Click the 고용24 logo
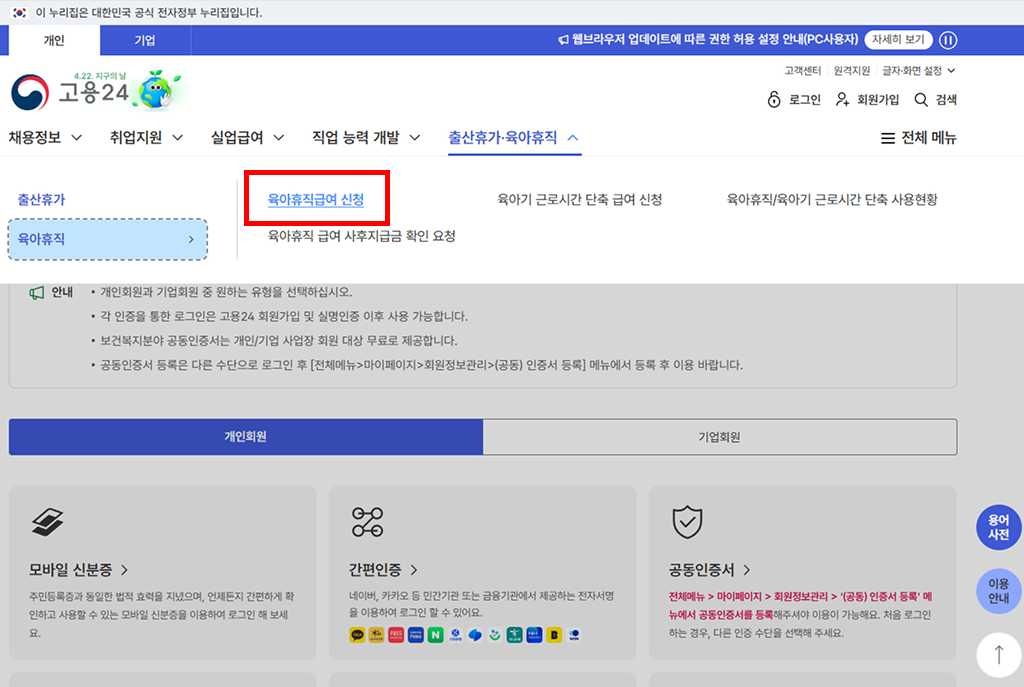Viewport: 1024px width, 687px height. [x=70, y=92]
